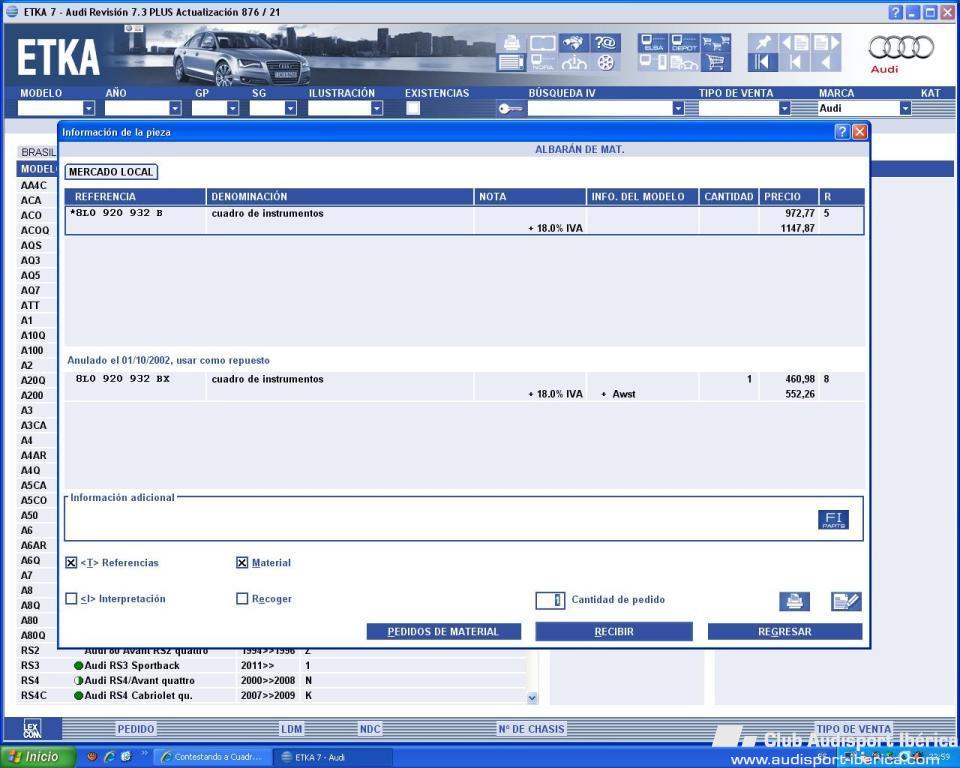Expand the Tipo de Venta dropdown
The height and width of the screenshot is (768, 960).
coord(785,108)
